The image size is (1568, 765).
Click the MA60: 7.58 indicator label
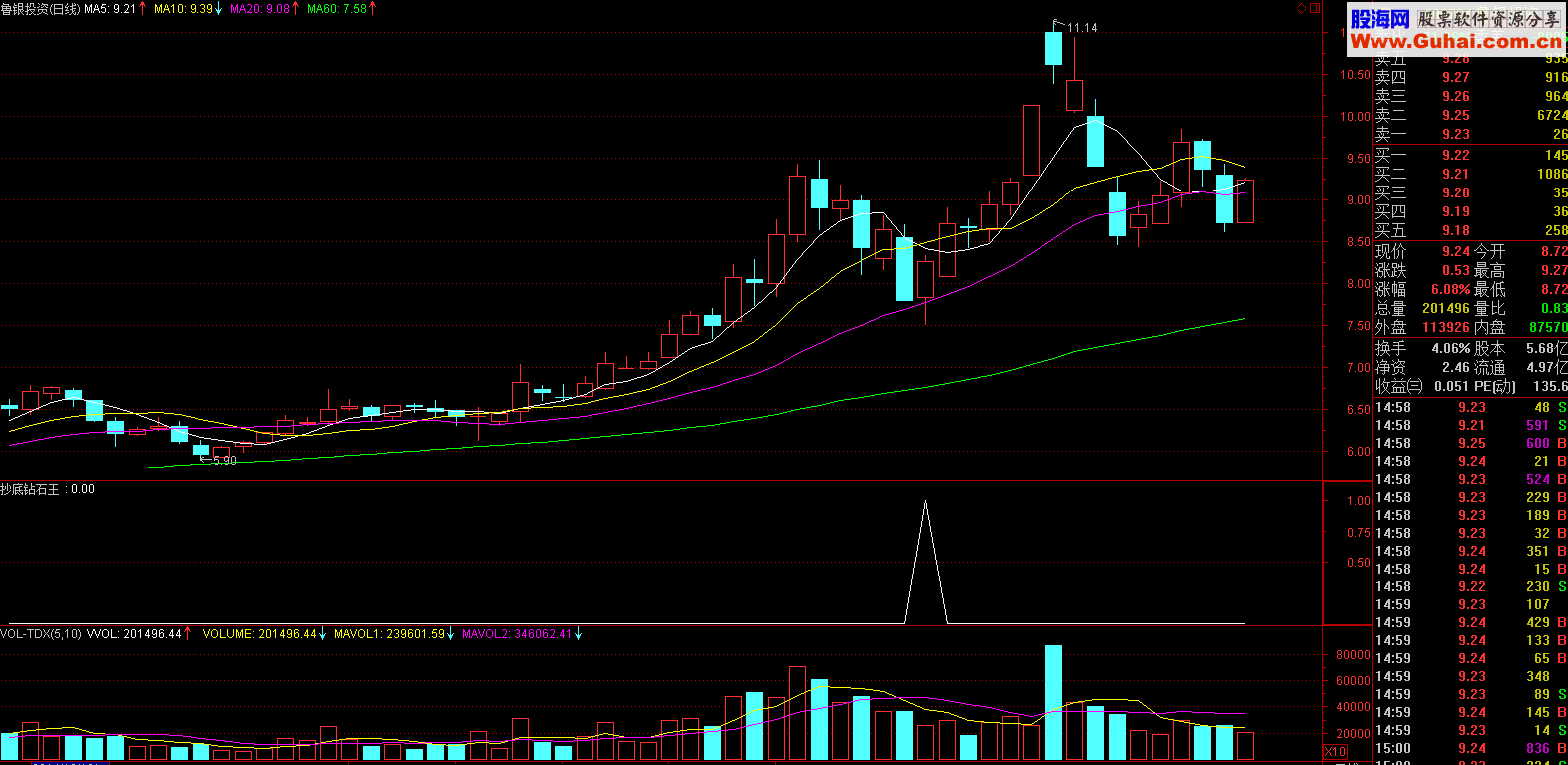[x=337, y=9]
